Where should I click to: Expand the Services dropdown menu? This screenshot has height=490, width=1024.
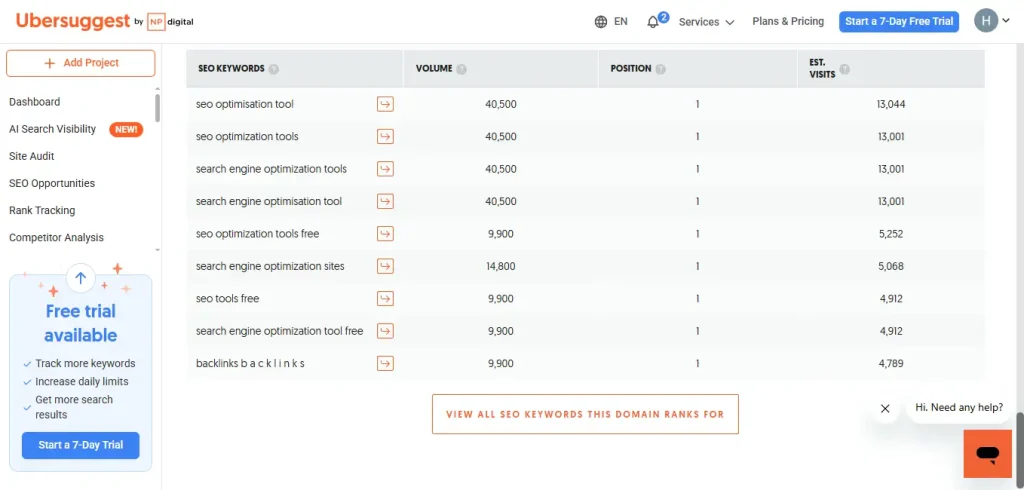[706, 21]
